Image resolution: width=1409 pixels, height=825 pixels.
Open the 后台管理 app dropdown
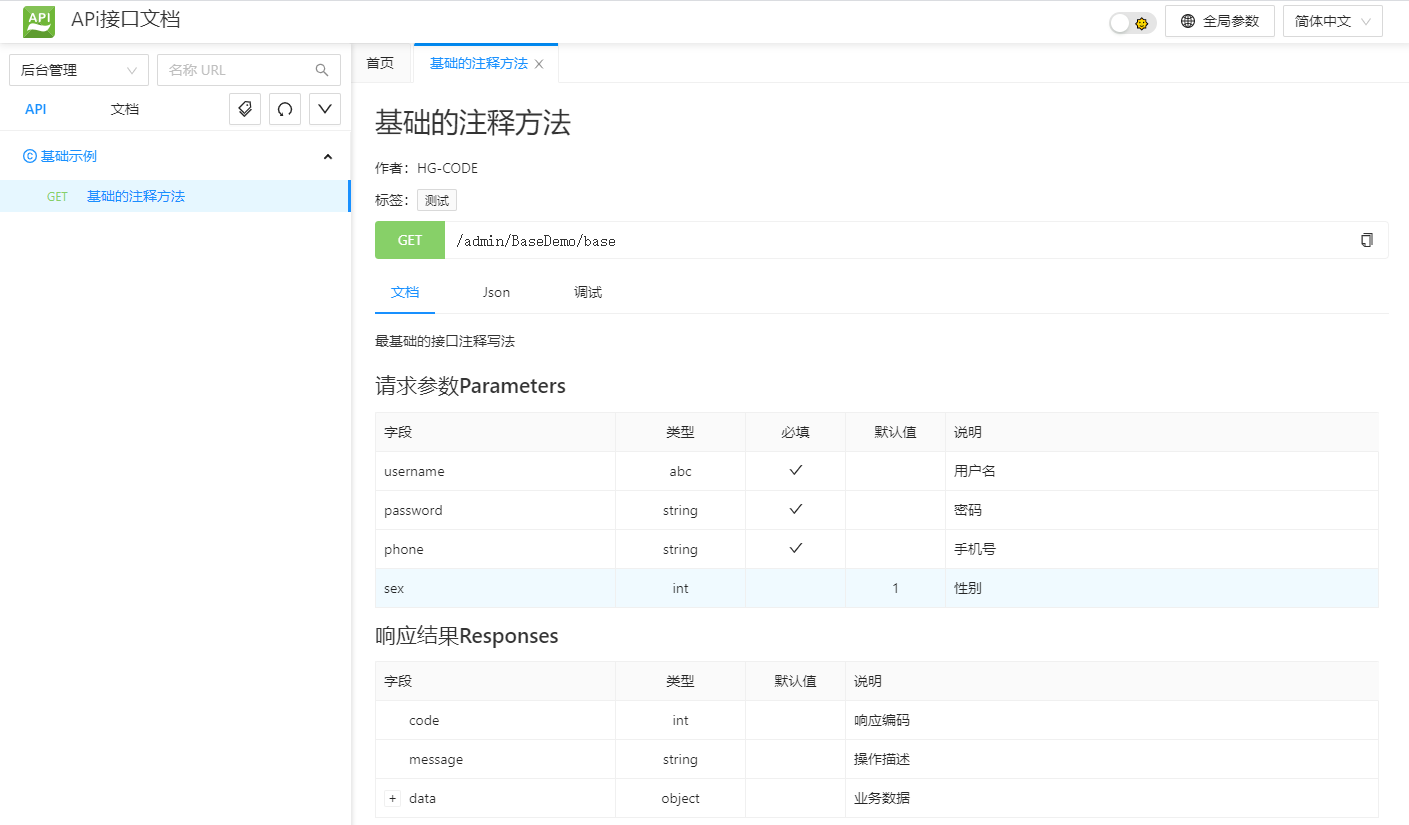(79, 70)
